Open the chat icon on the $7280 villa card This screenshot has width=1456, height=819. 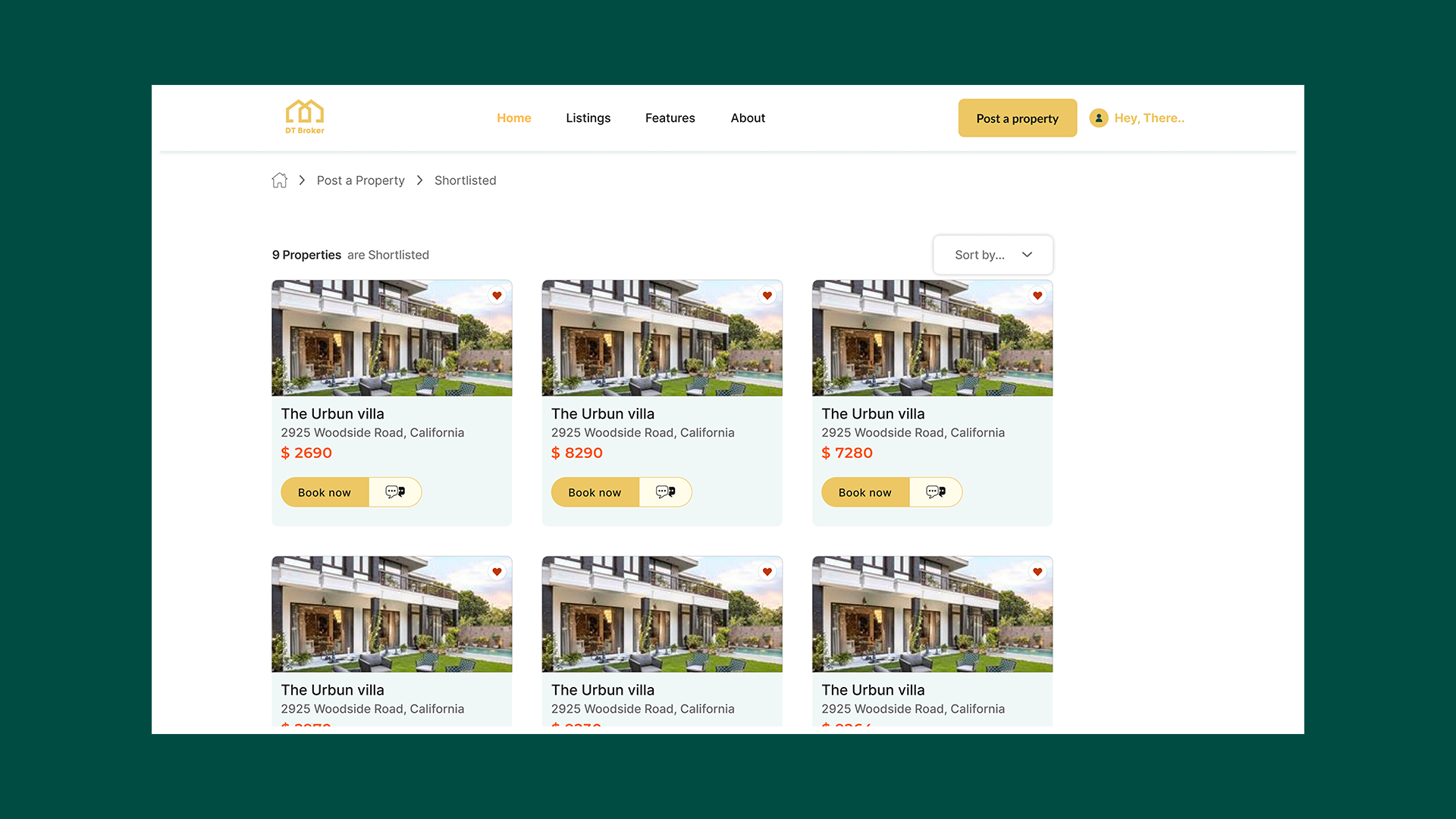click(936, 491)
